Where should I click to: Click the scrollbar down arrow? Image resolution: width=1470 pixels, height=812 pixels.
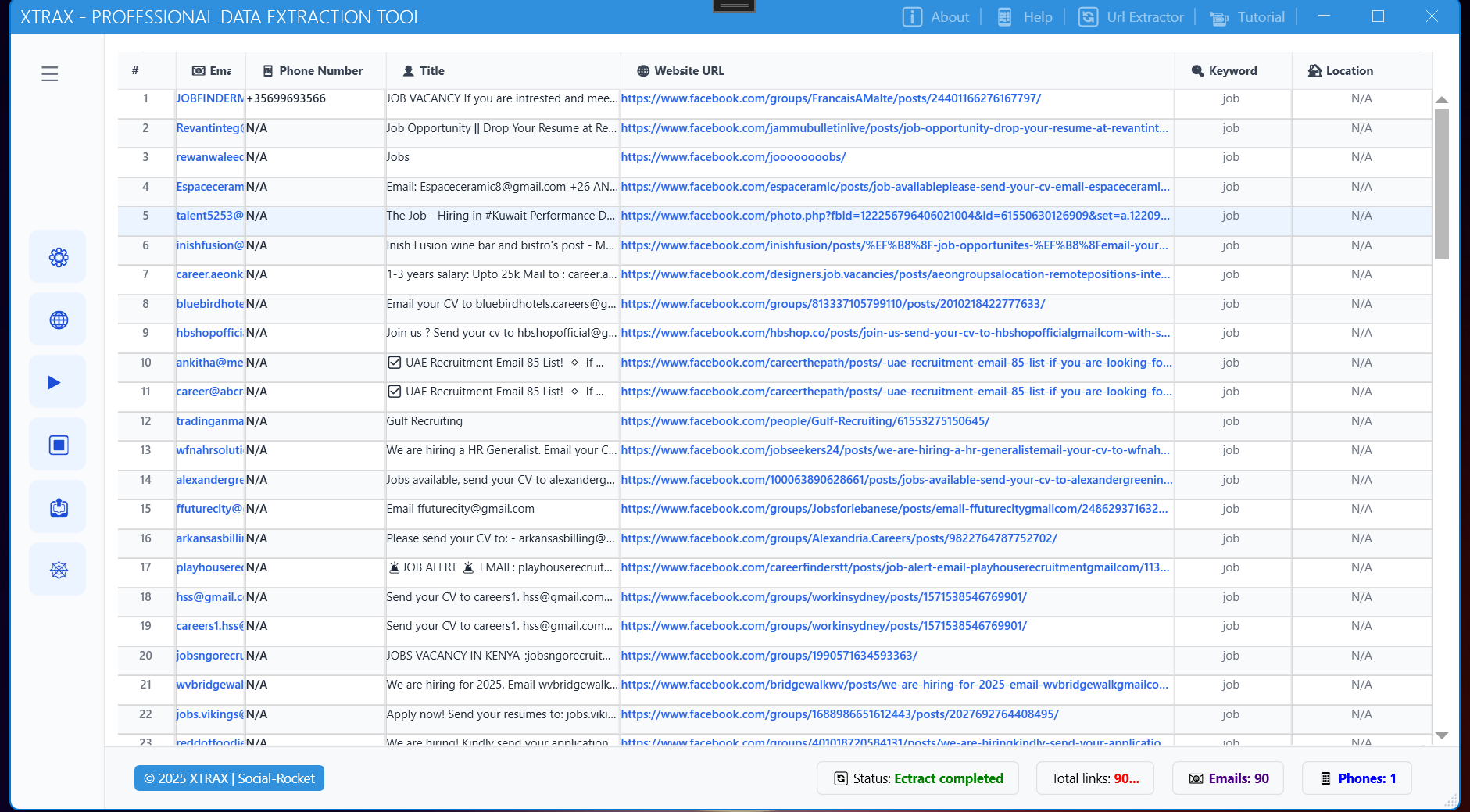[x=1442, y=735]
